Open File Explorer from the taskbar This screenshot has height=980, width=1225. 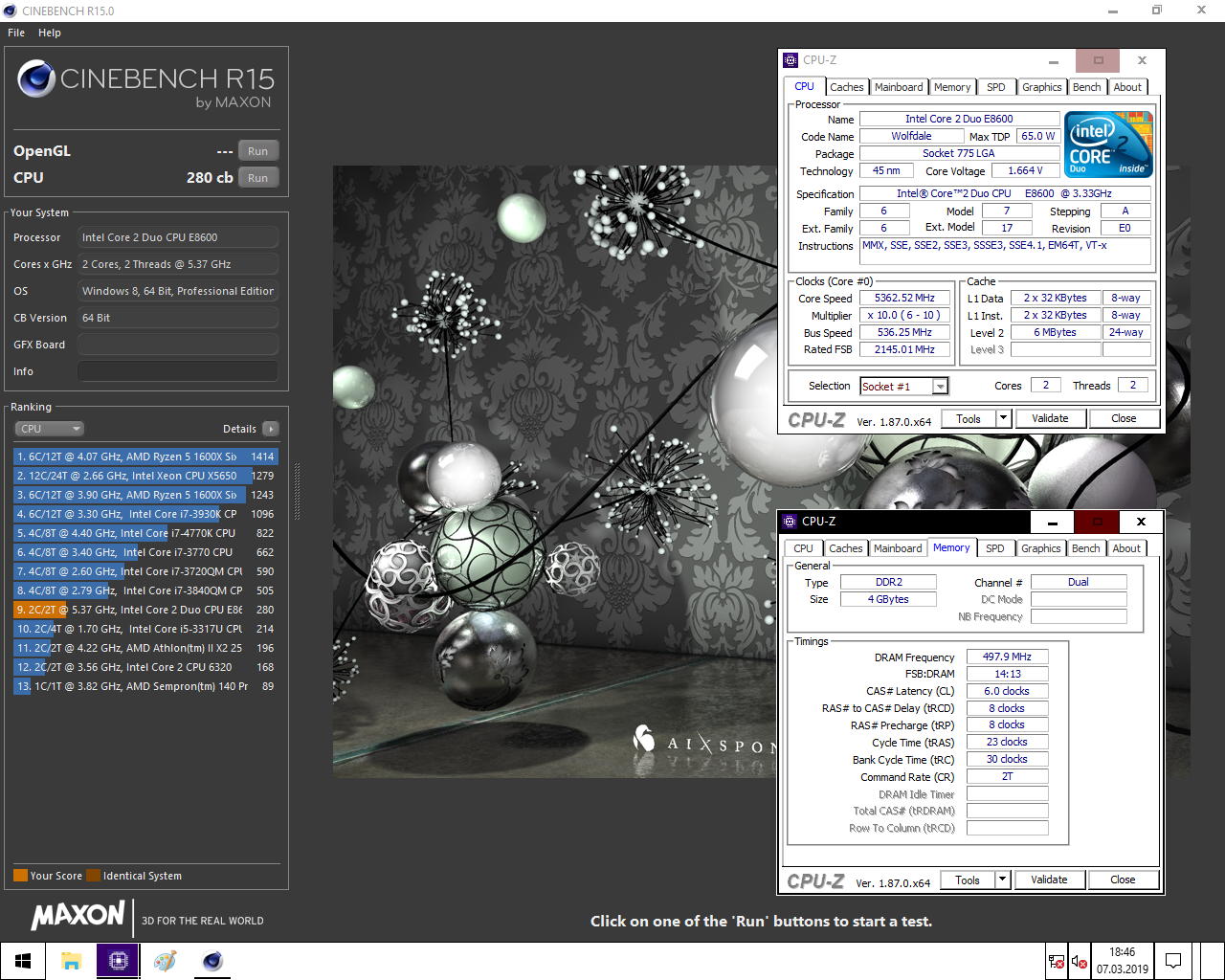click(x=71, y=961)
